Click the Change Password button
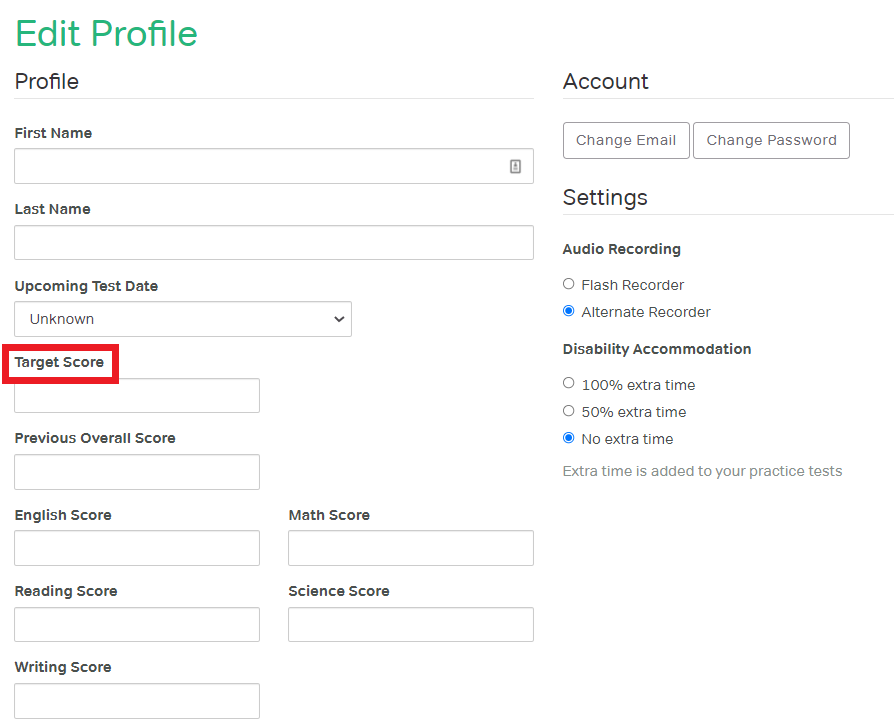This screenshot has height=727, width=894. tap(771, 140)
